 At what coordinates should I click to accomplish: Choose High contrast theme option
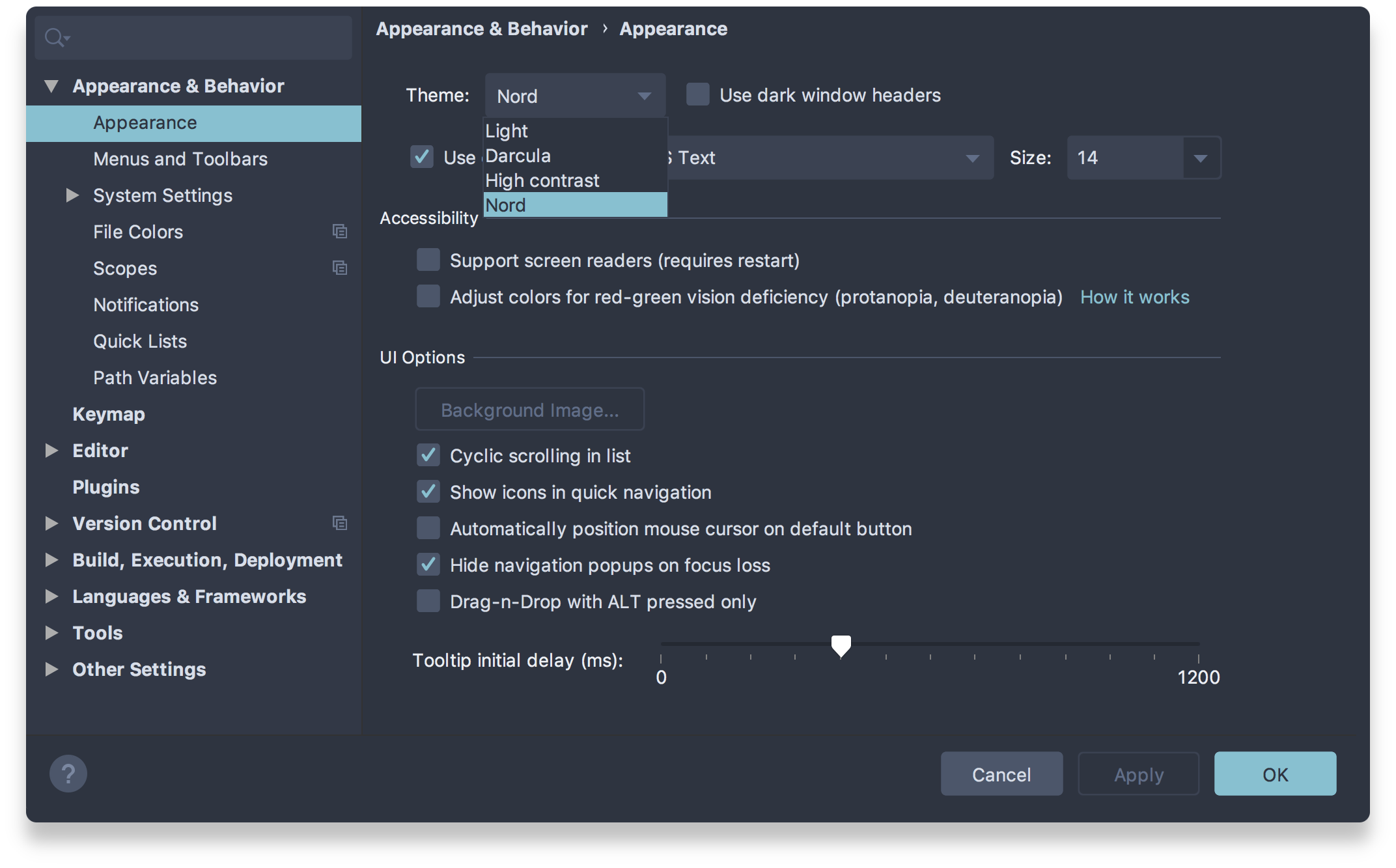542,180
